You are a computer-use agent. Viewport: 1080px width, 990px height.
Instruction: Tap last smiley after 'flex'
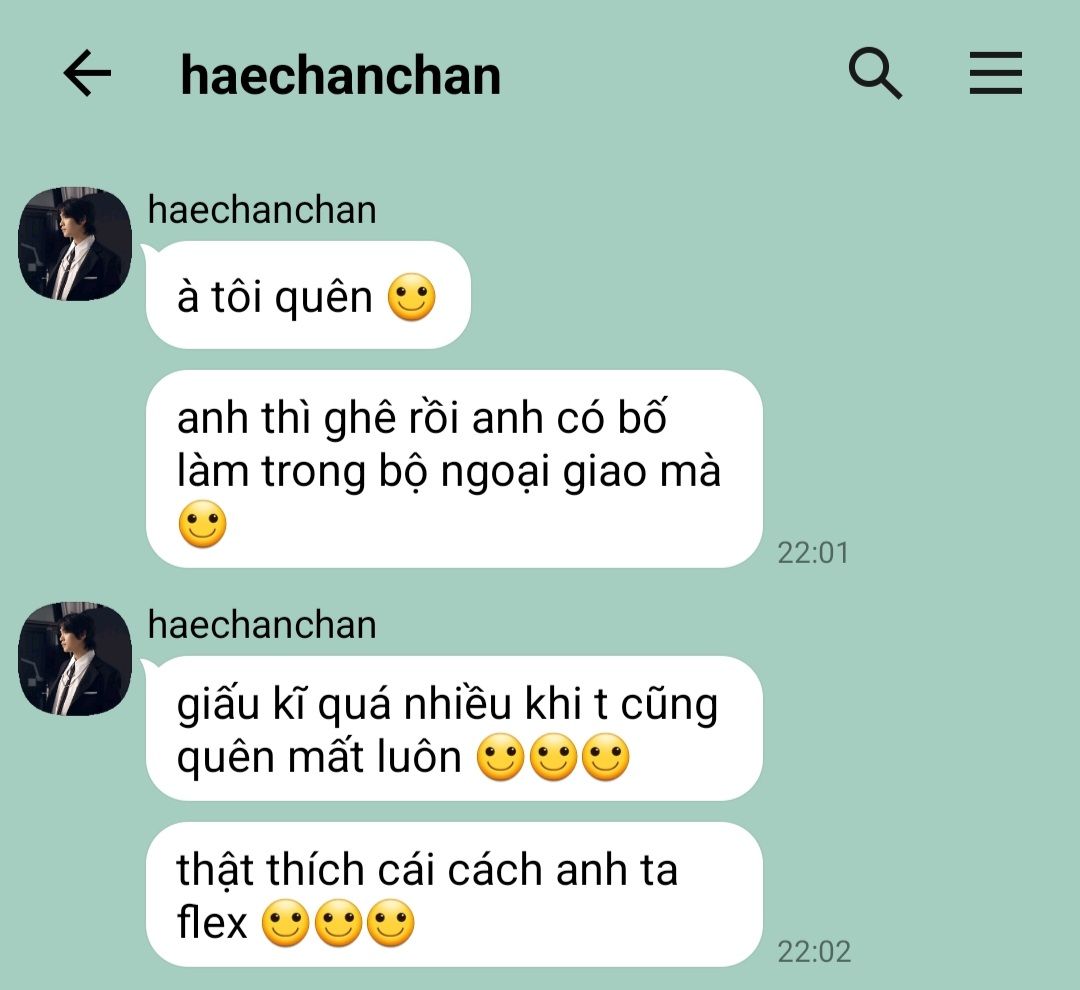coord(391,922)
